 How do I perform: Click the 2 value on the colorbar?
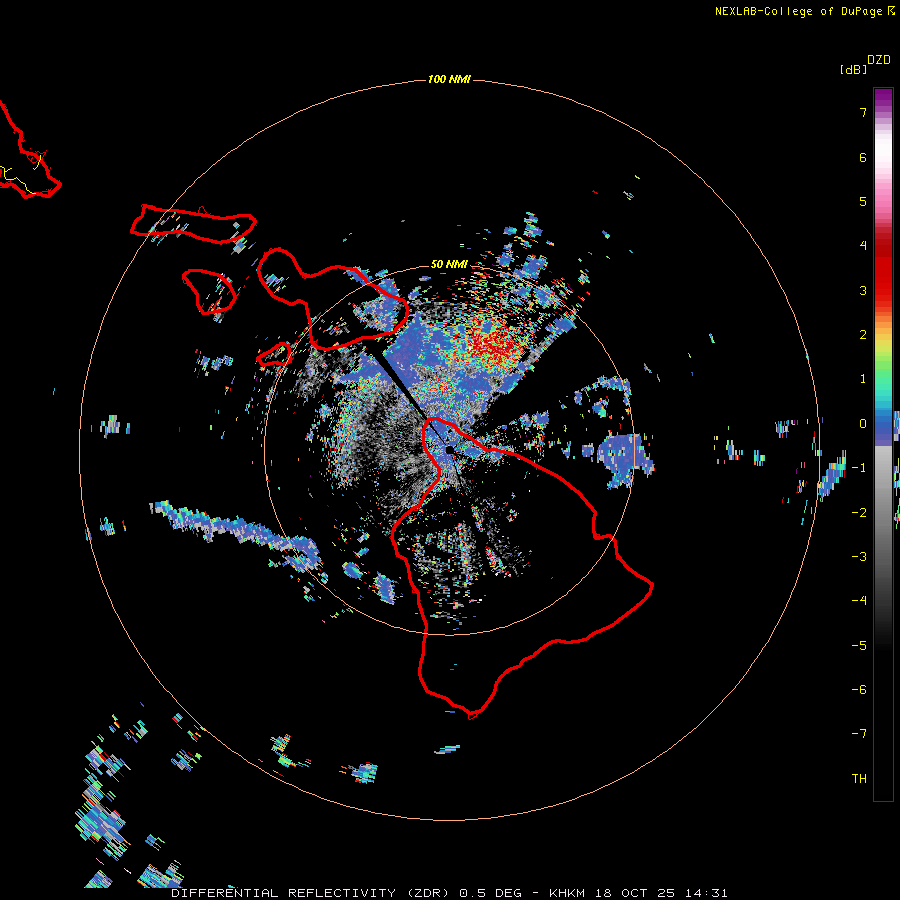tap(863, 335)
